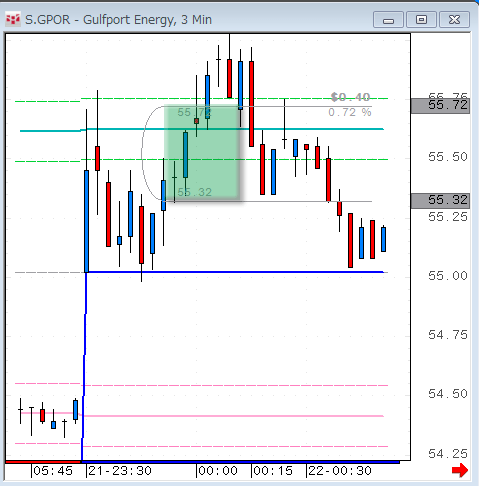Click the $0.40 measurement value
This screenshot has width=479, height=486.
tap(350, 97)
